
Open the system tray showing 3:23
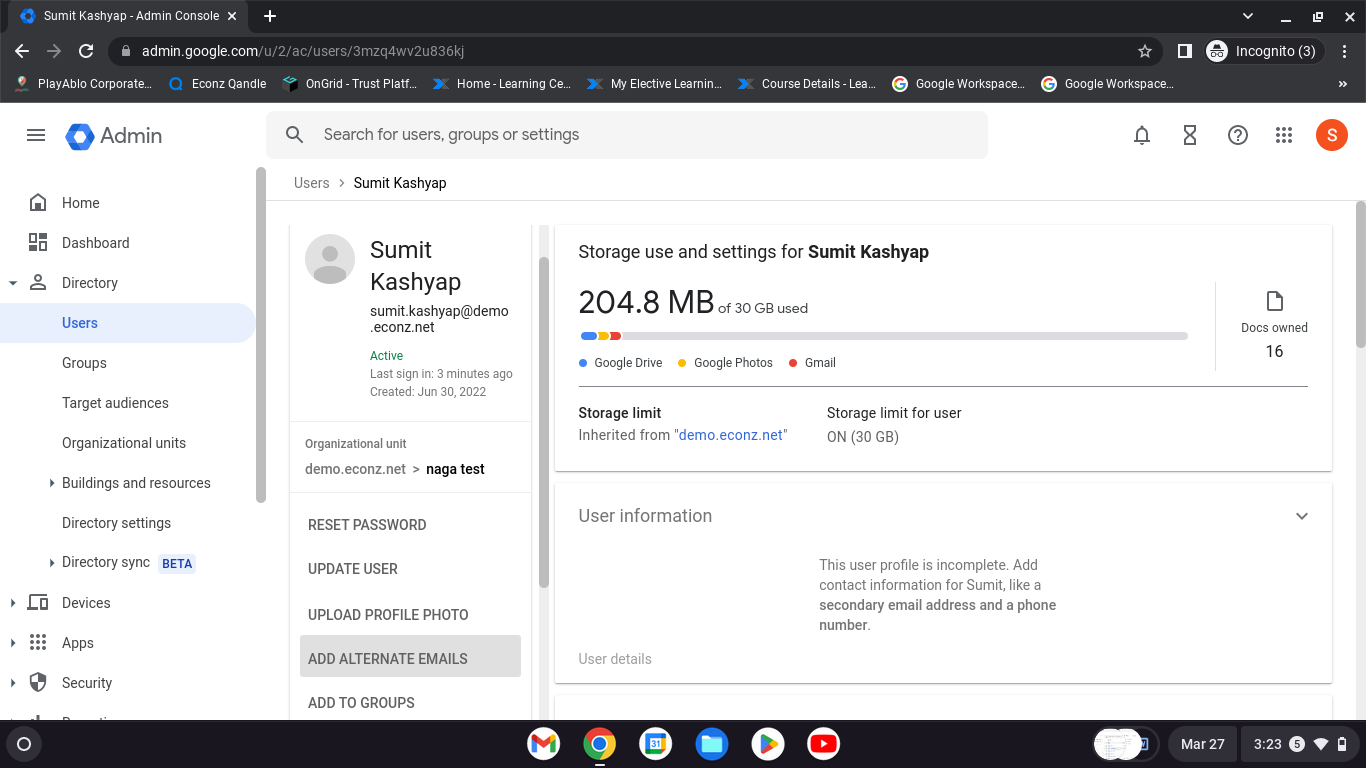1299,744
